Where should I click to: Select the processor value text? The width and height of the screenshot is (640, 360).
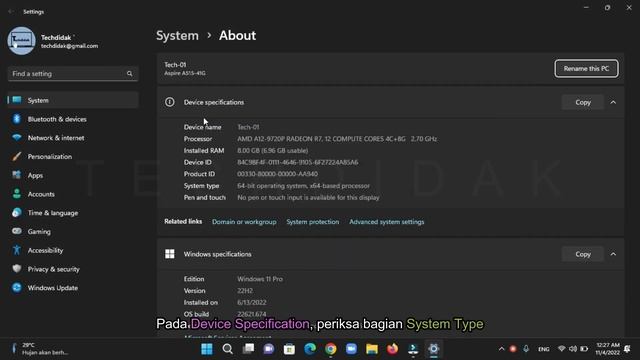pos(337,139)
